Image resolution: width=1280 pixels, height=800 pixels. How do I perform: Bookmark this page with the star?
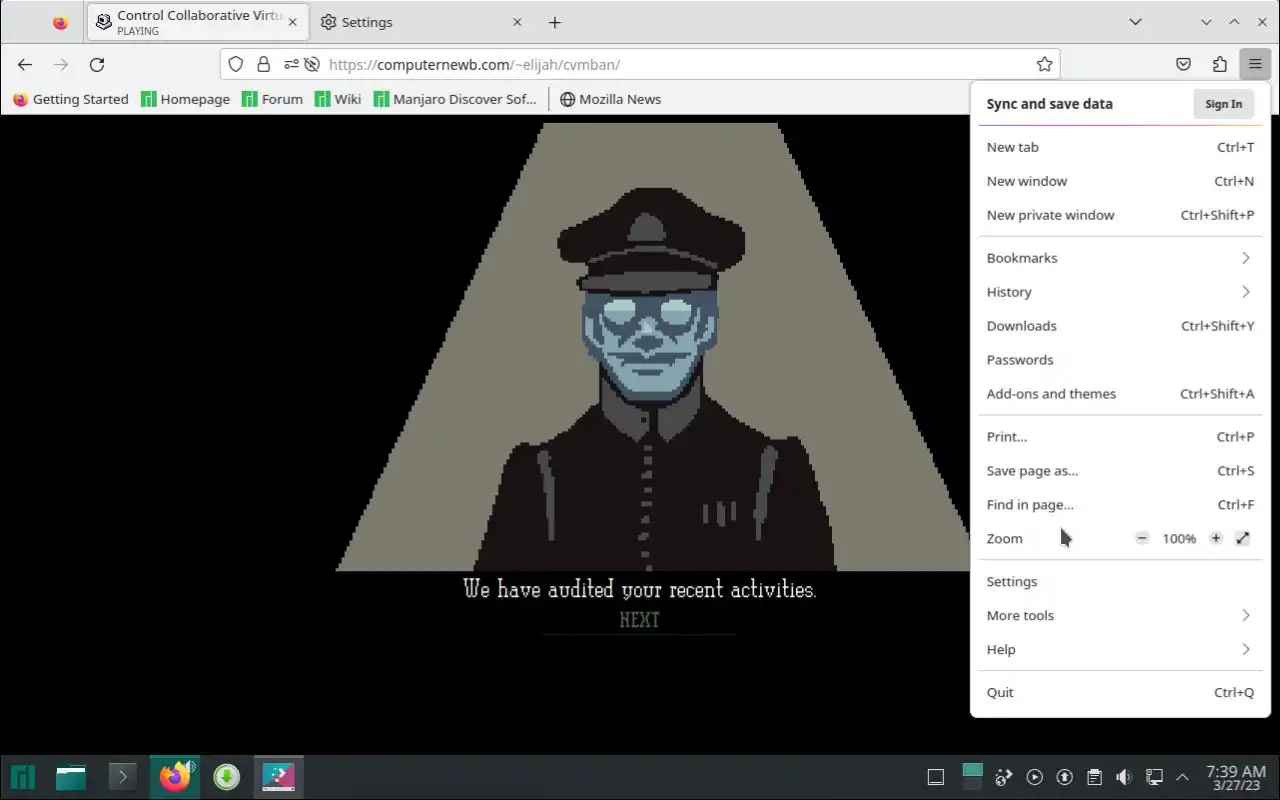tap(1044, 64)
